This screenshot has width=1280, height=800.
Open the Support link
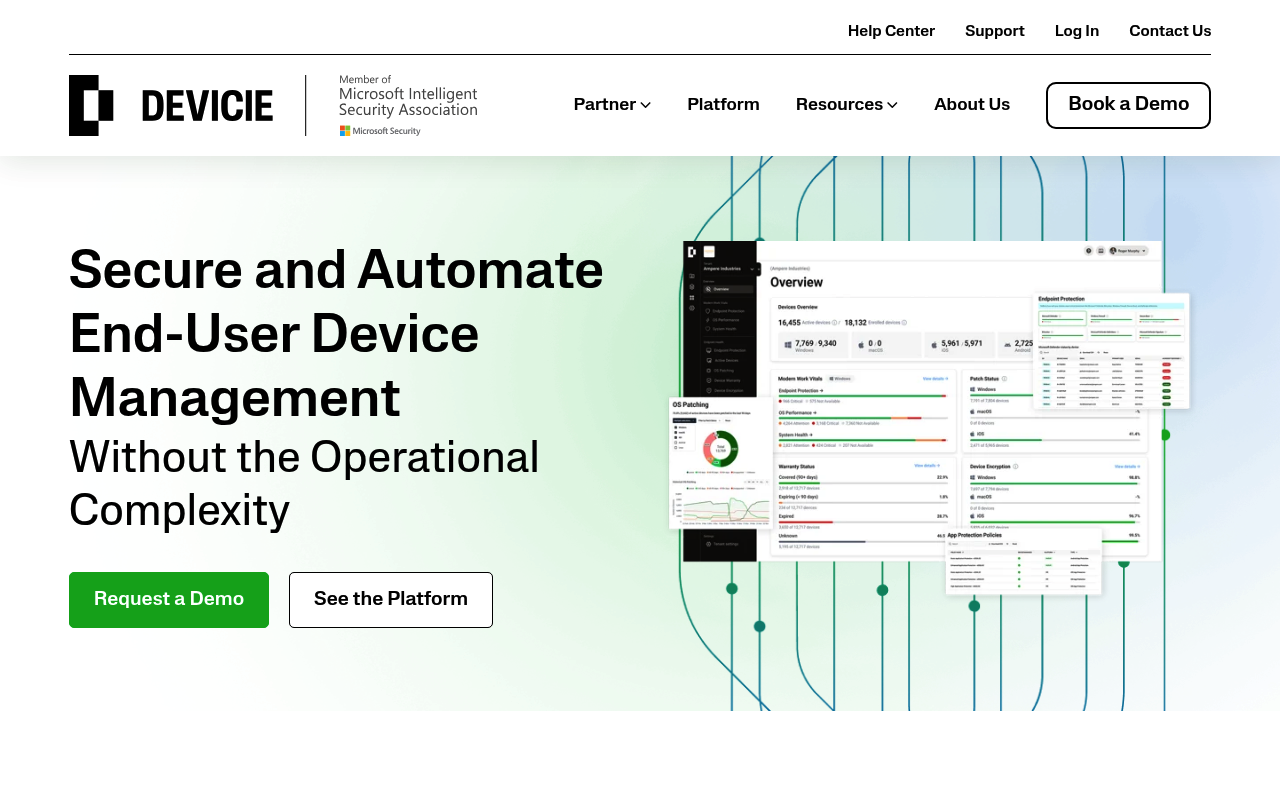(994, 31)
